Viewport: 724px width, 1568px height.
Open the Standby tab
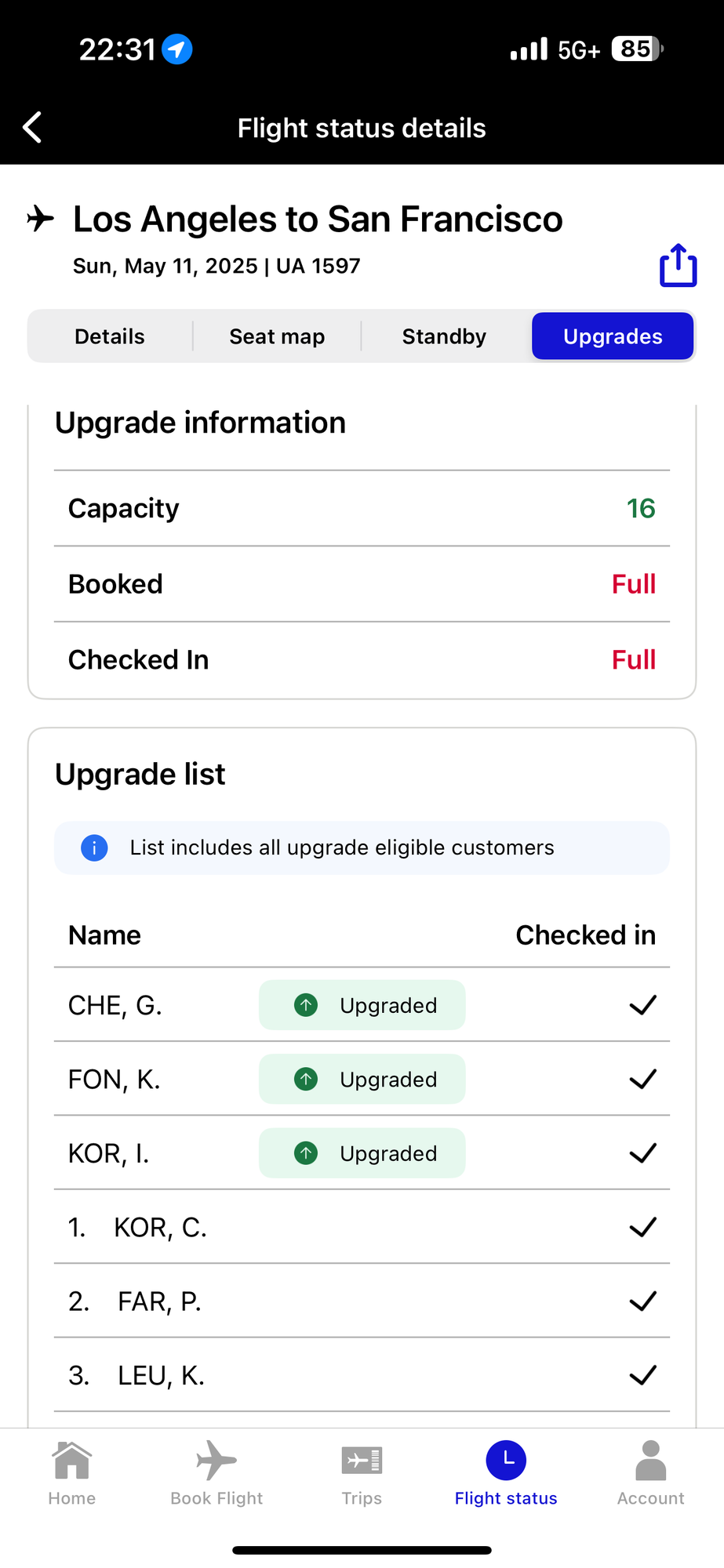(445, 336)
